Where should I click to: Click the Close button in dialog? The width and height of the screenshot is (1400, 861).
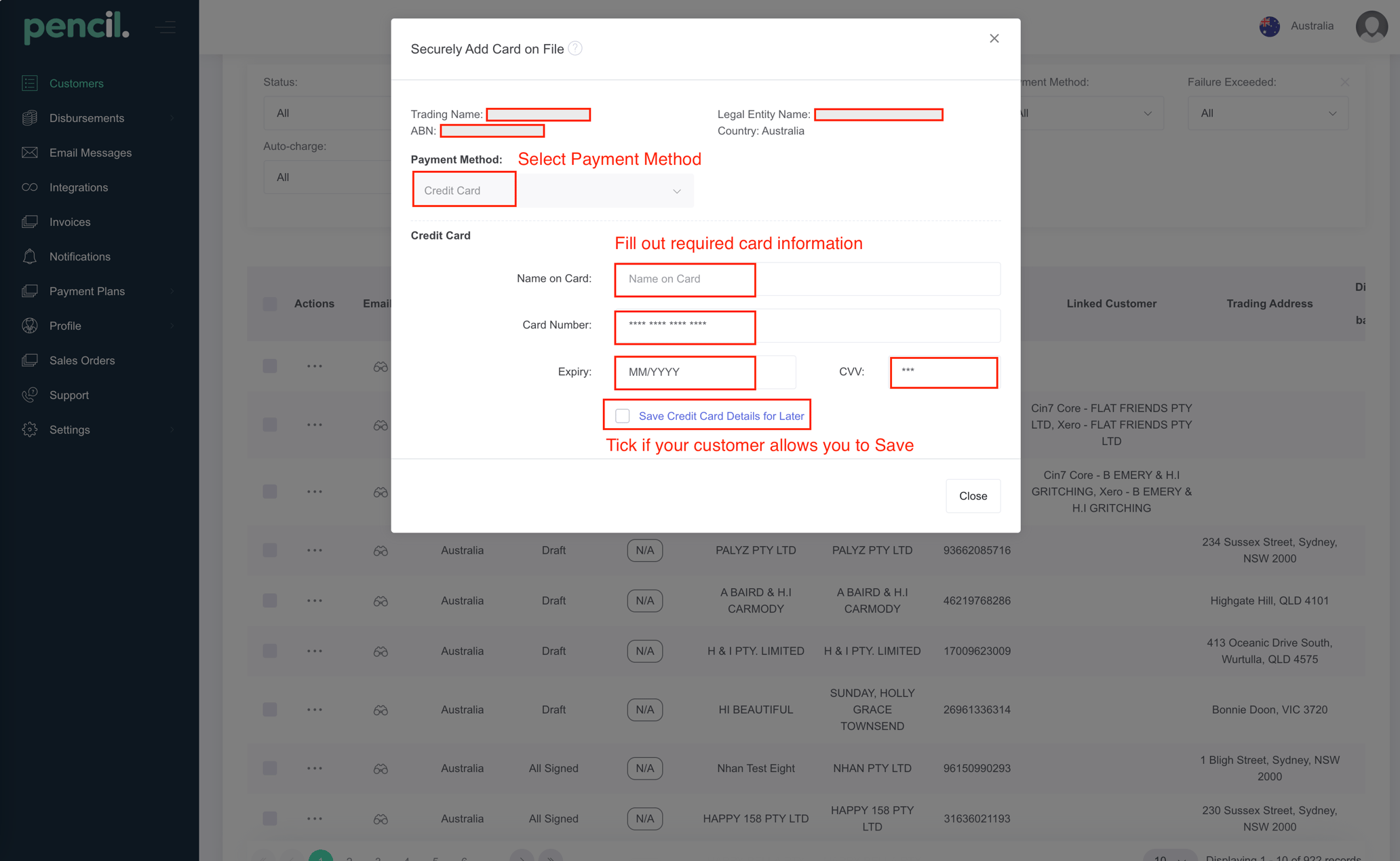point(973,496)
